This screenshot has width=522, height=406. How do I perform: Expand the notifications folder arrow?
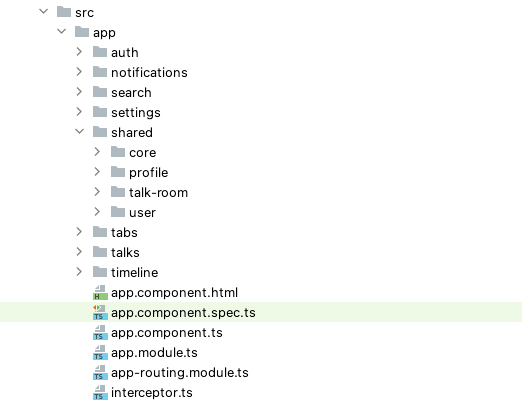point(79,72)
